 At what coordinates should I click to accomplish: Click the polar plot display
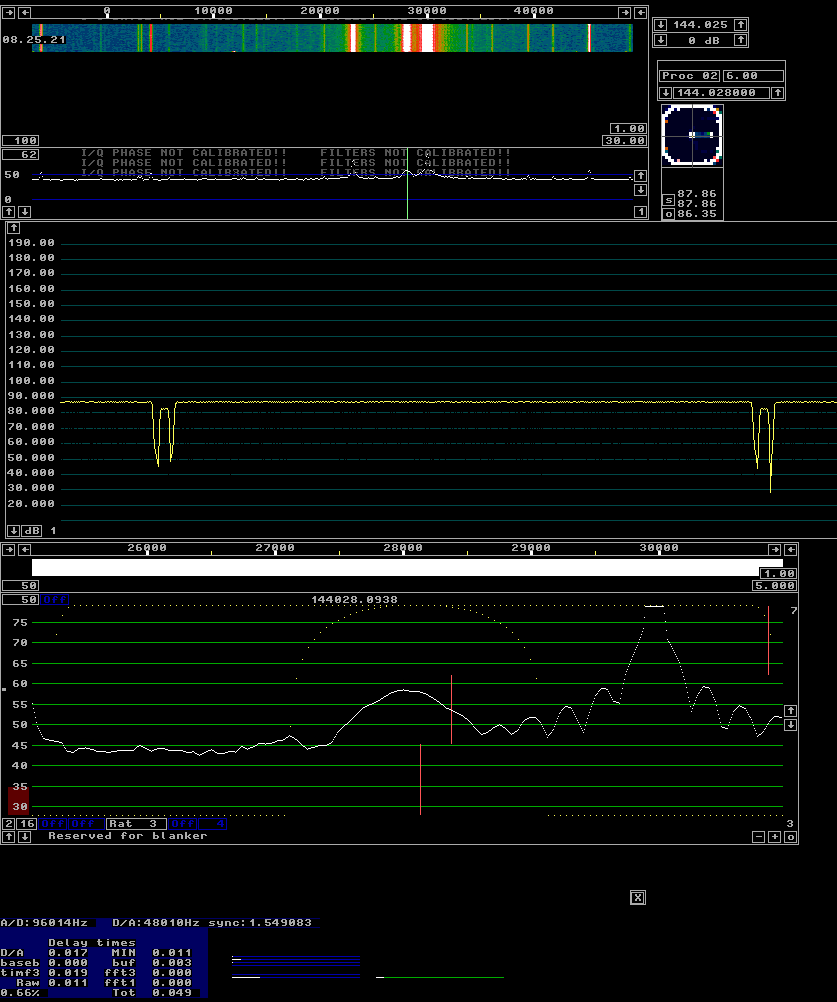coord(692,135)
